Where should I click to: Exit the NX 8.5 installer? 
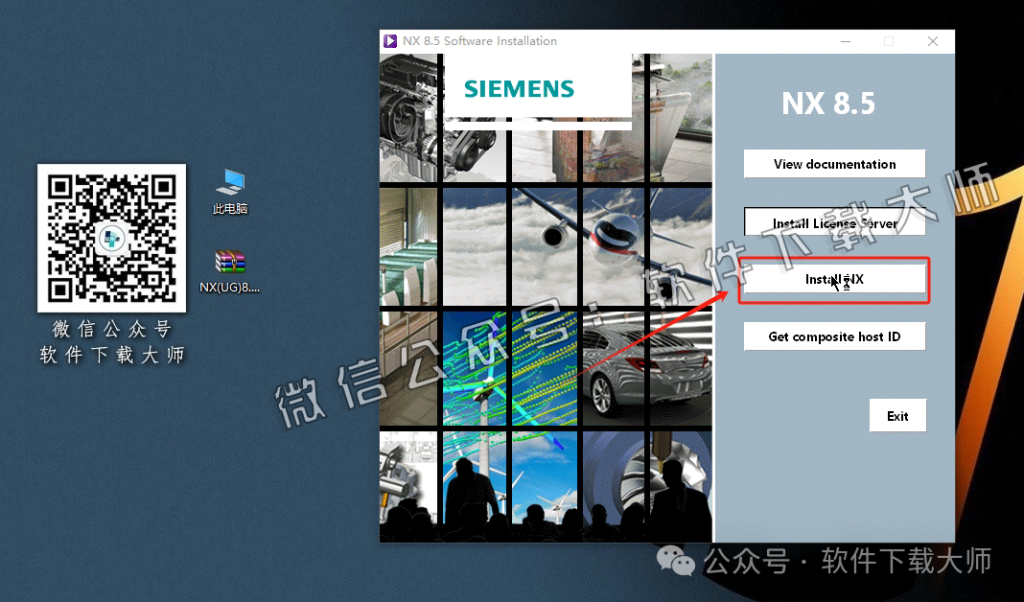point(897,415)
